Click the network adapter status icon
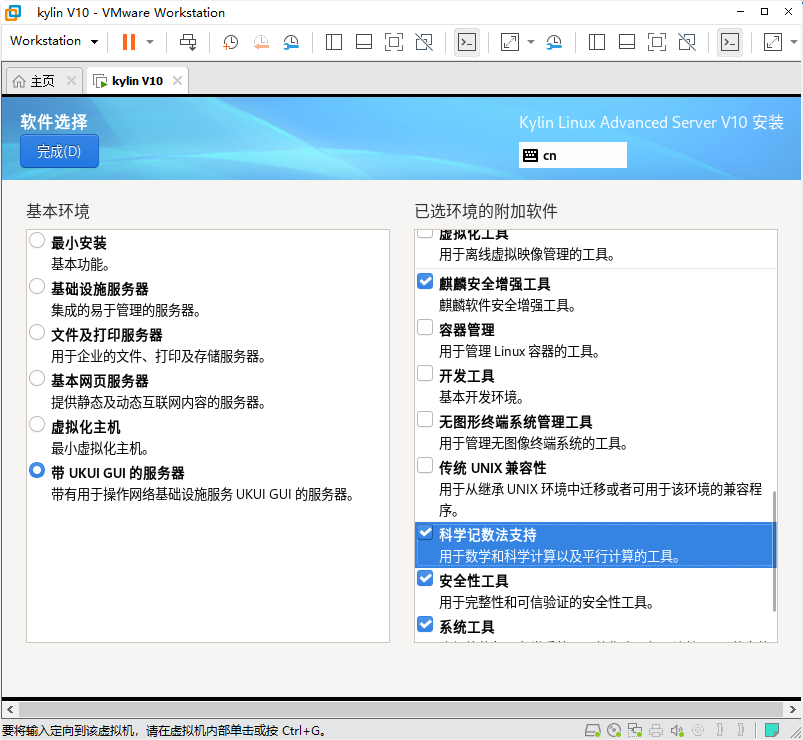Image resolution: width=803 pixels, height=740 pixels. tap(637, 731)
